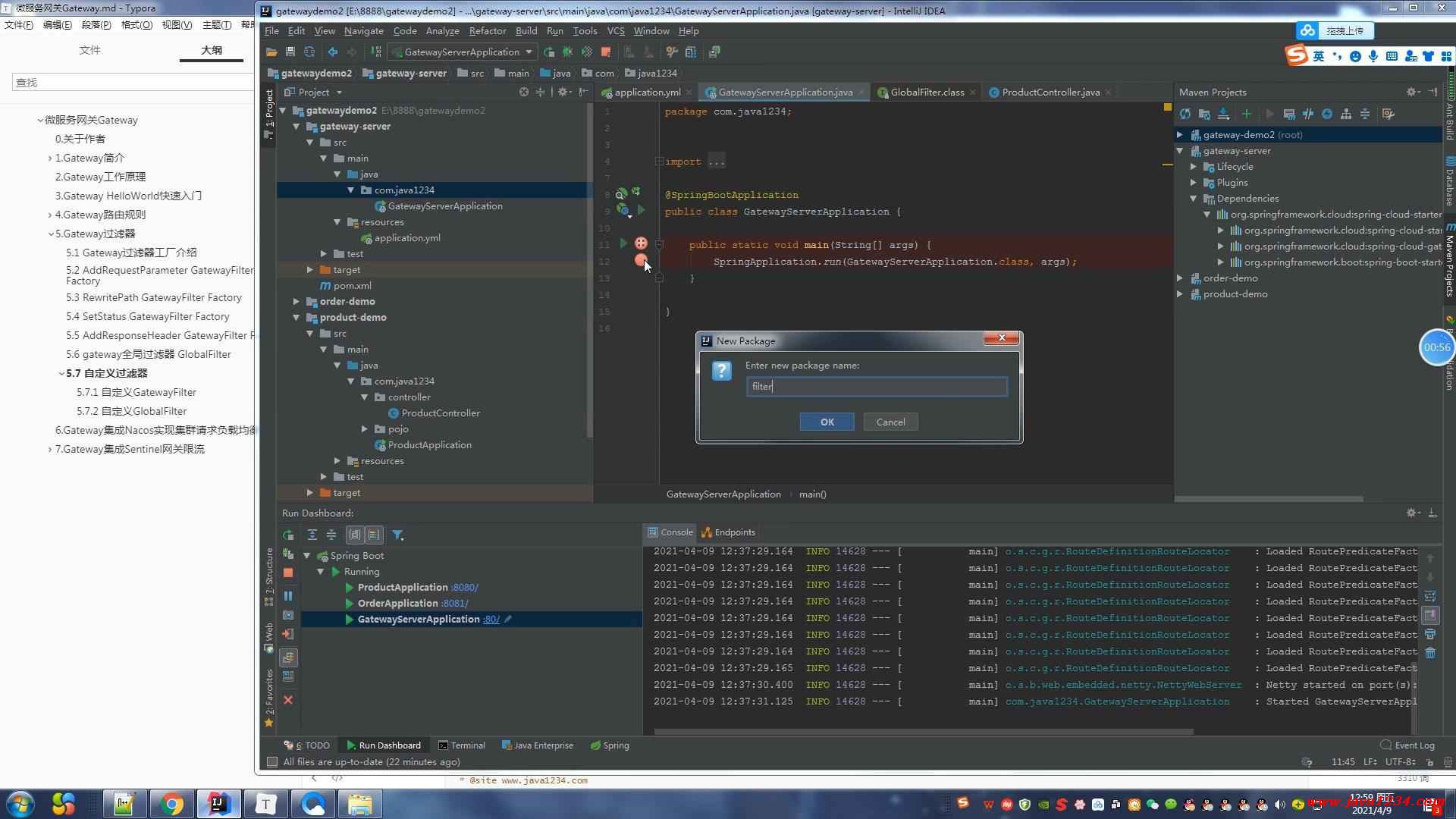
Task: Open the GatewayServerApplication run configuration dropdown
Action: [x=462, y=52]
